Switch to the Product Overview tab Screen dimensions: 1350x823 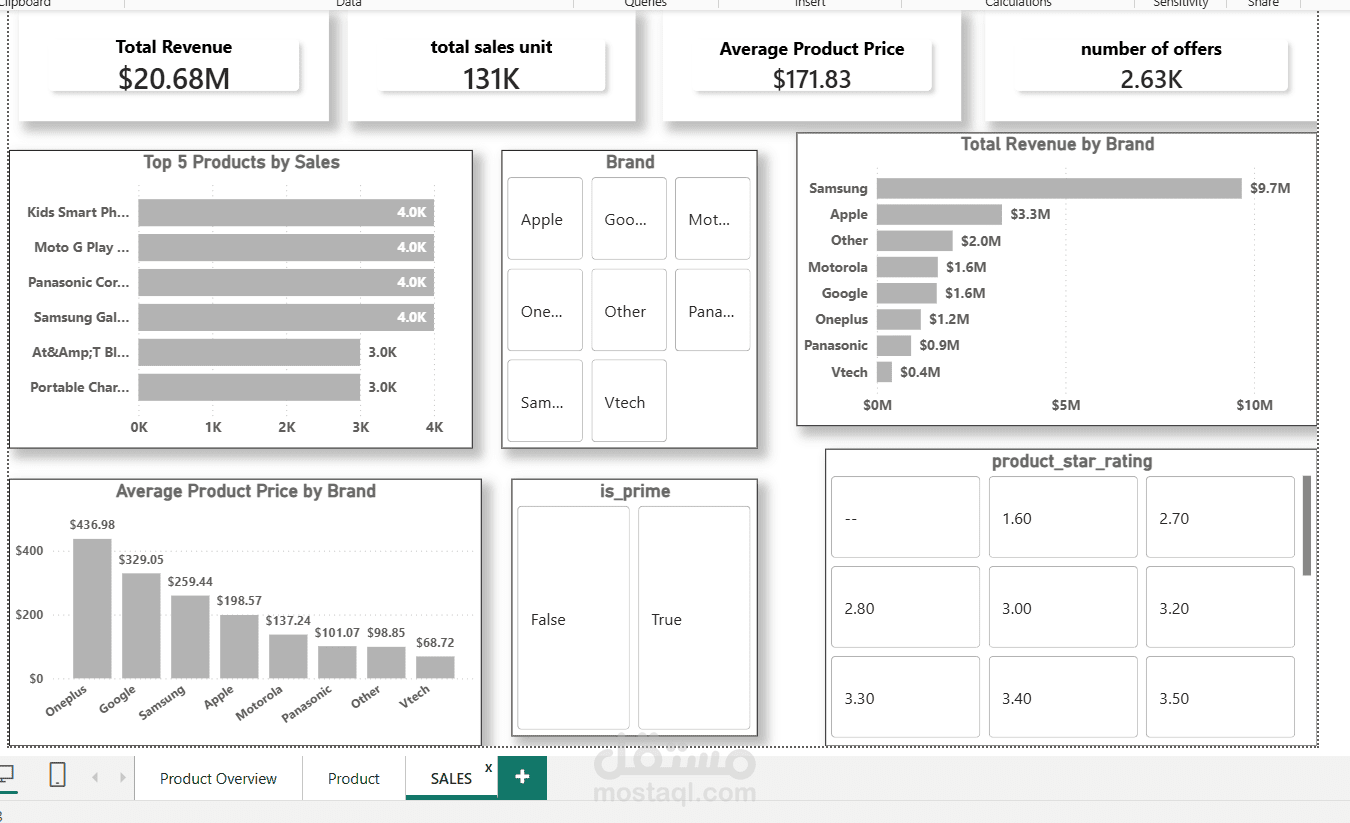pyautogui.click(x=218, y=778)
